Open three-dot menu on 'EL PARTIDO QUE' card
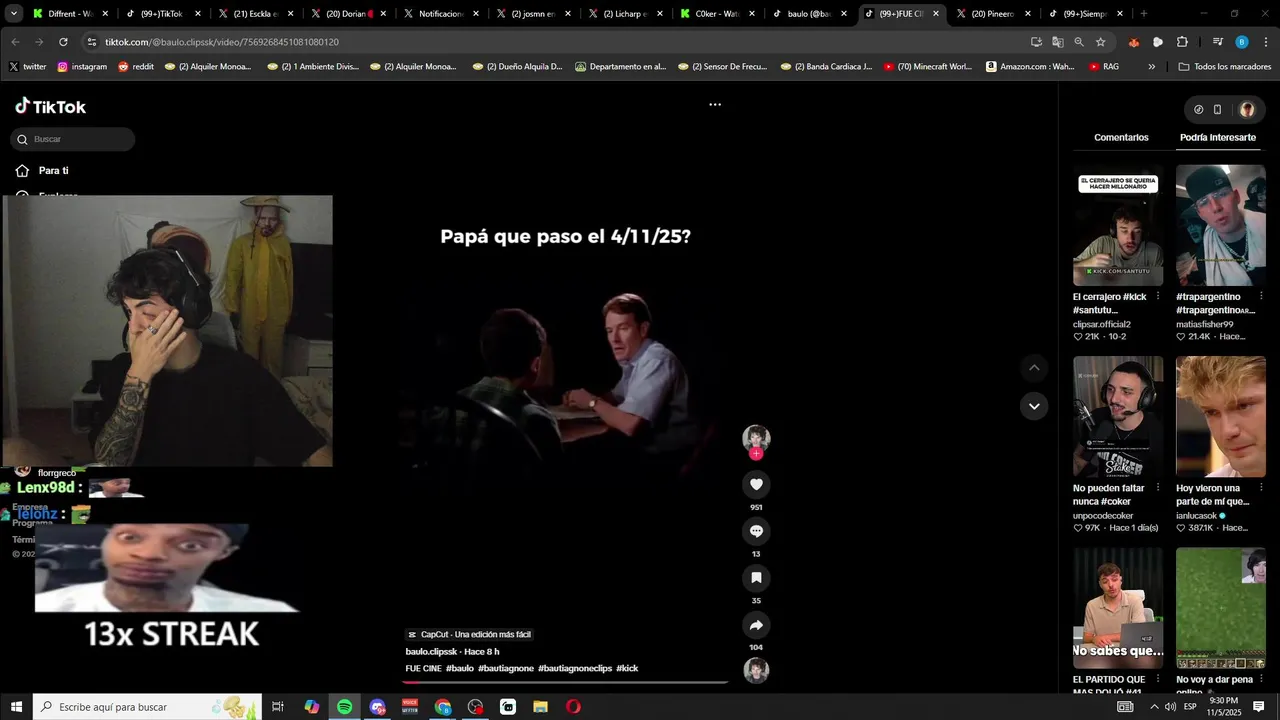 click(x=1158, y=680)
